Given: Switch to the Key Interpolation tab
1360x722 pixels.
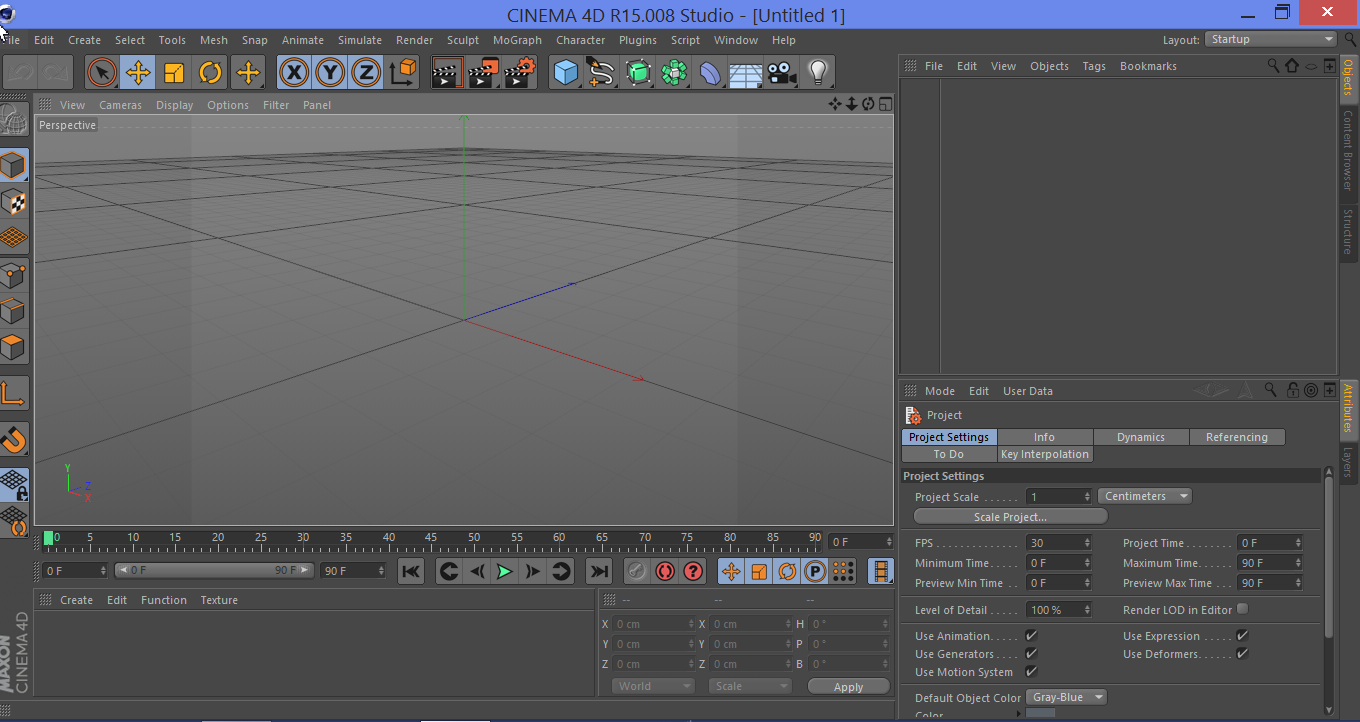Looking at the screenshot, I should 1044,454.
